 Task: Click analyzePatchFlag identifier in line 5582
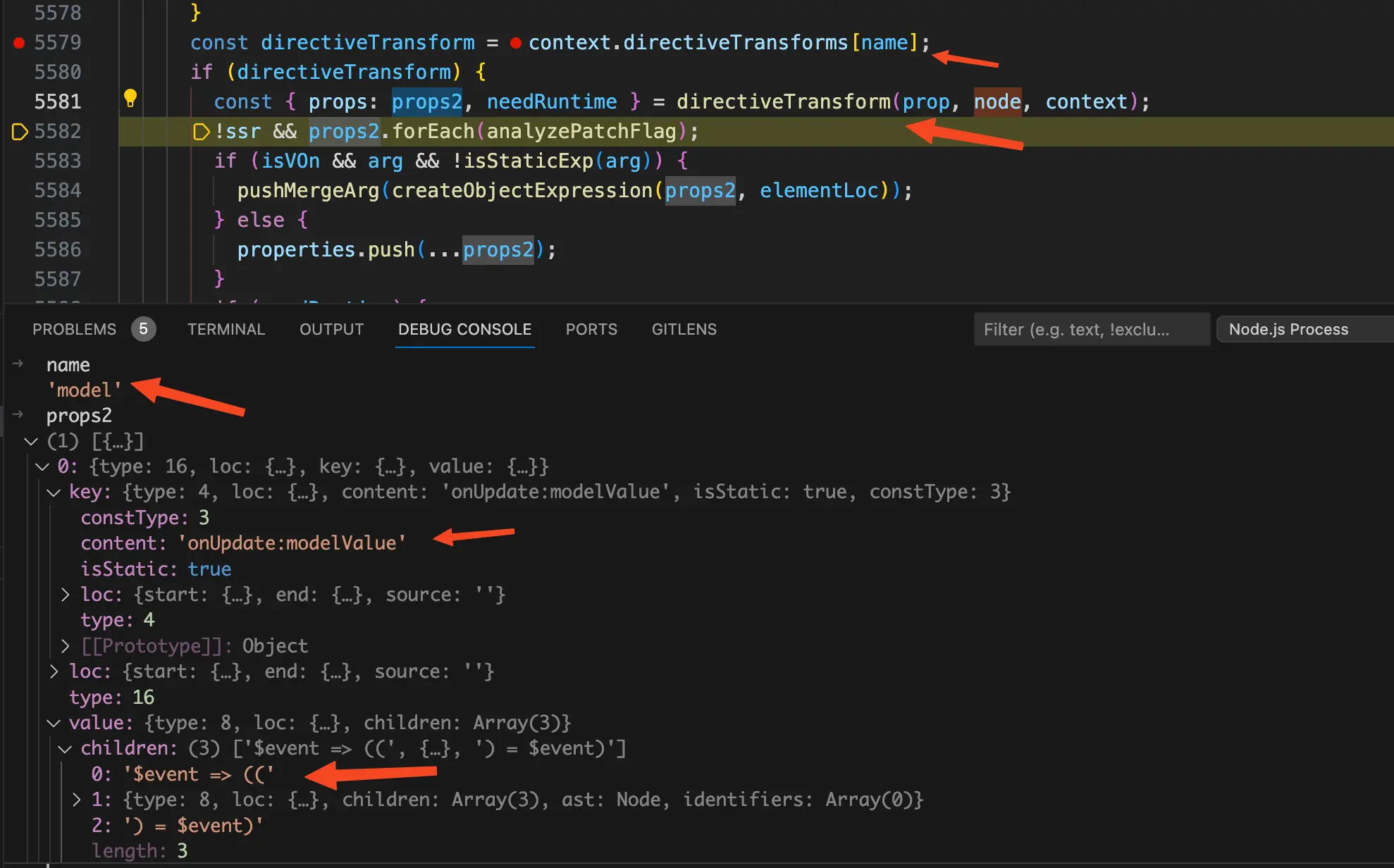coord(581,132)
